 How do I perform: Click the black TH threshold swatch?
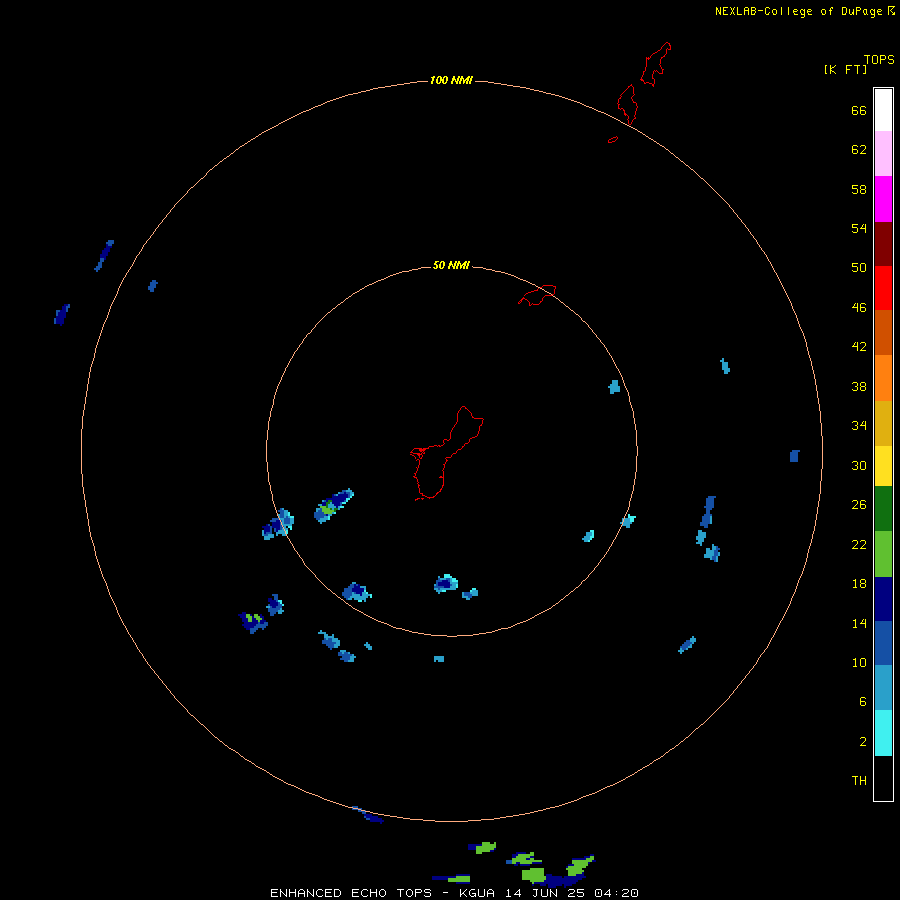pyautogui.click(x=883, y=778)
